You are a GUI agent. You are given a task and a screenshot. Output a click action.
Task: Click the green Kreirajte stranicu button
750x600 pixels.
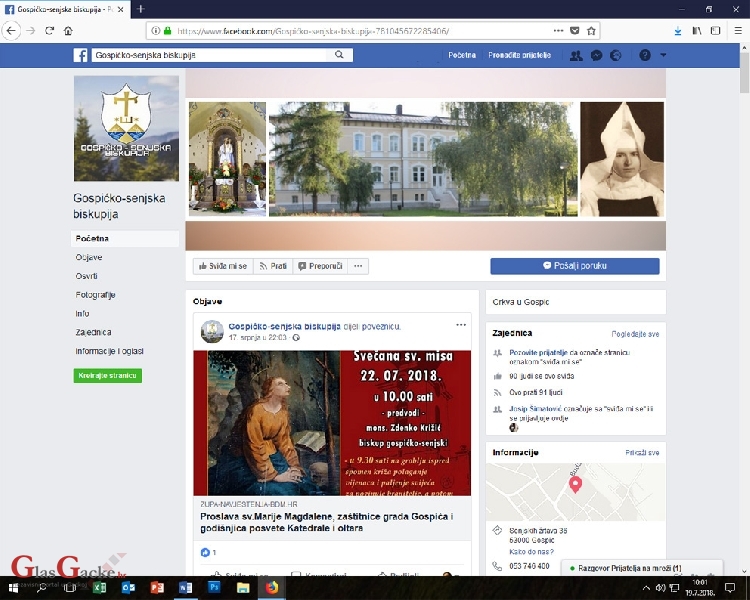108,376
